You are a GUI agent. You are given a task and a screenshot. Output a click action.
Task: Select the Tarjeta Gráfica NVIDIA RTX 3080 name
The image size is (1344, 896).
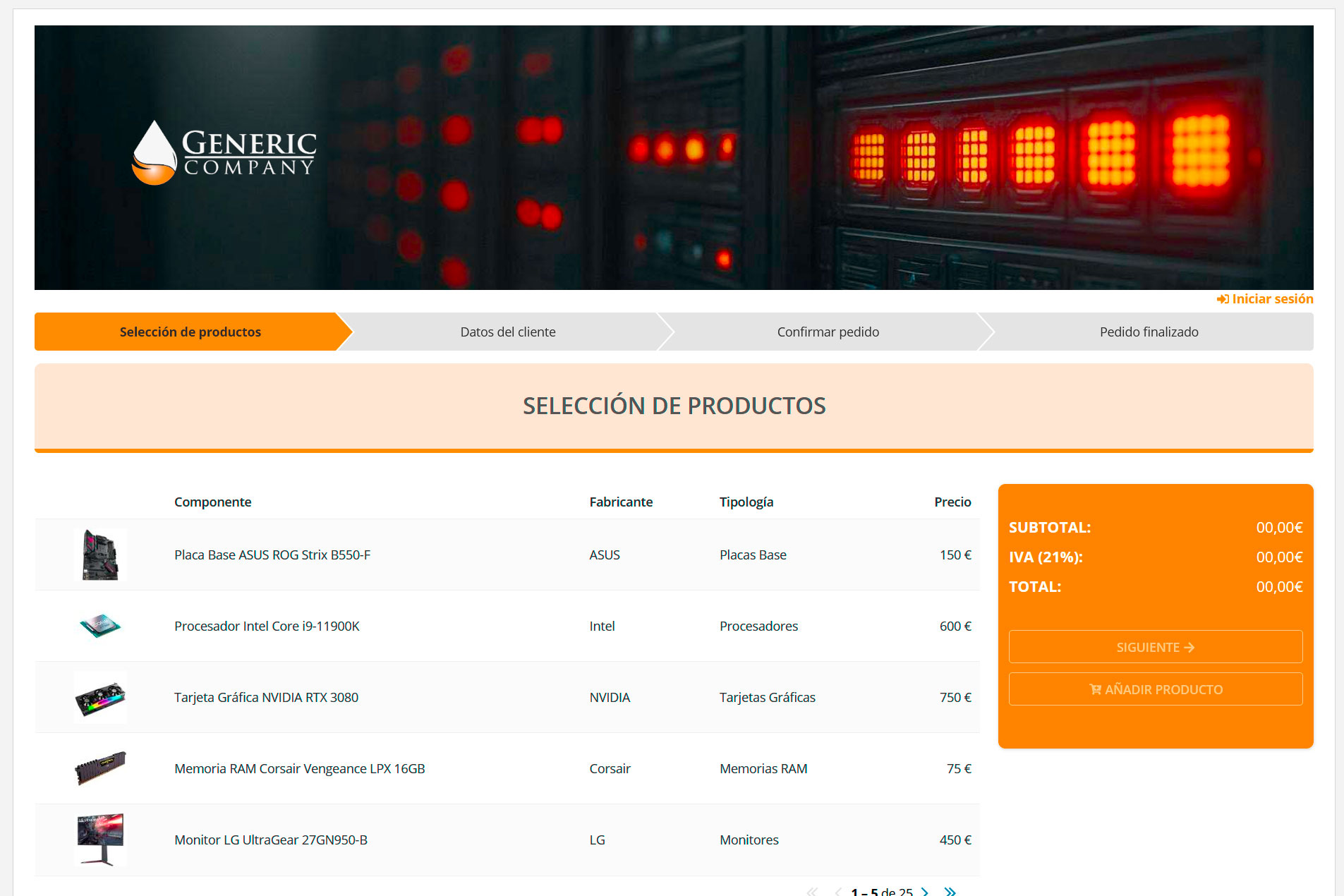click(x=266, y=697)
